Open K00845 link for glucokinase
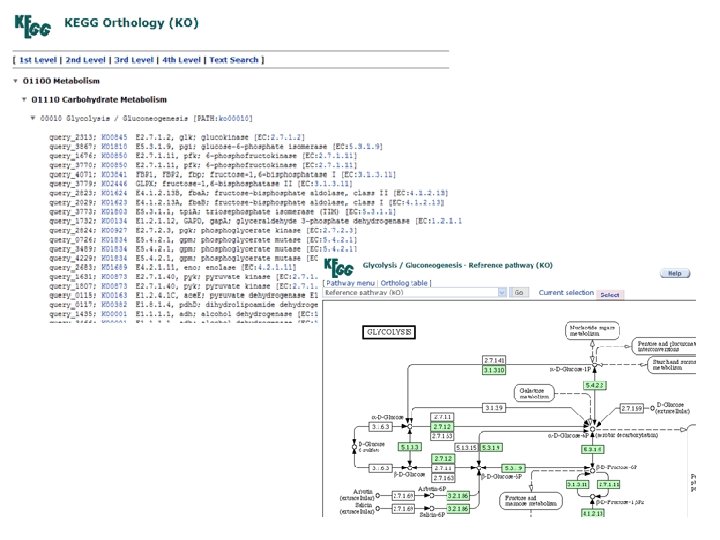Viewport: 720px width, 540px height. point(114,137)
